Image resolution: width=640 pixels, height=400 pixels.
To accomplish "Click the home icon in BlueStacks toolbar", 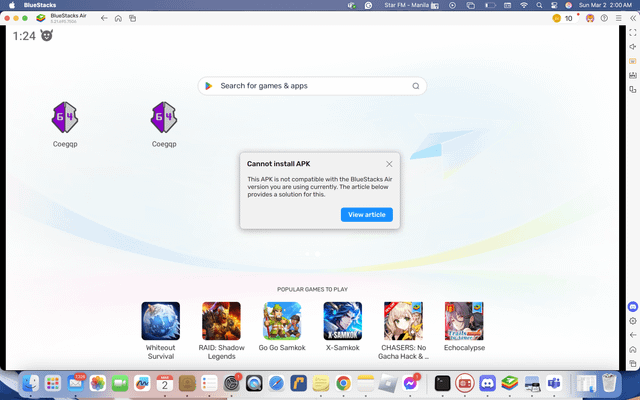I will 118,18.
